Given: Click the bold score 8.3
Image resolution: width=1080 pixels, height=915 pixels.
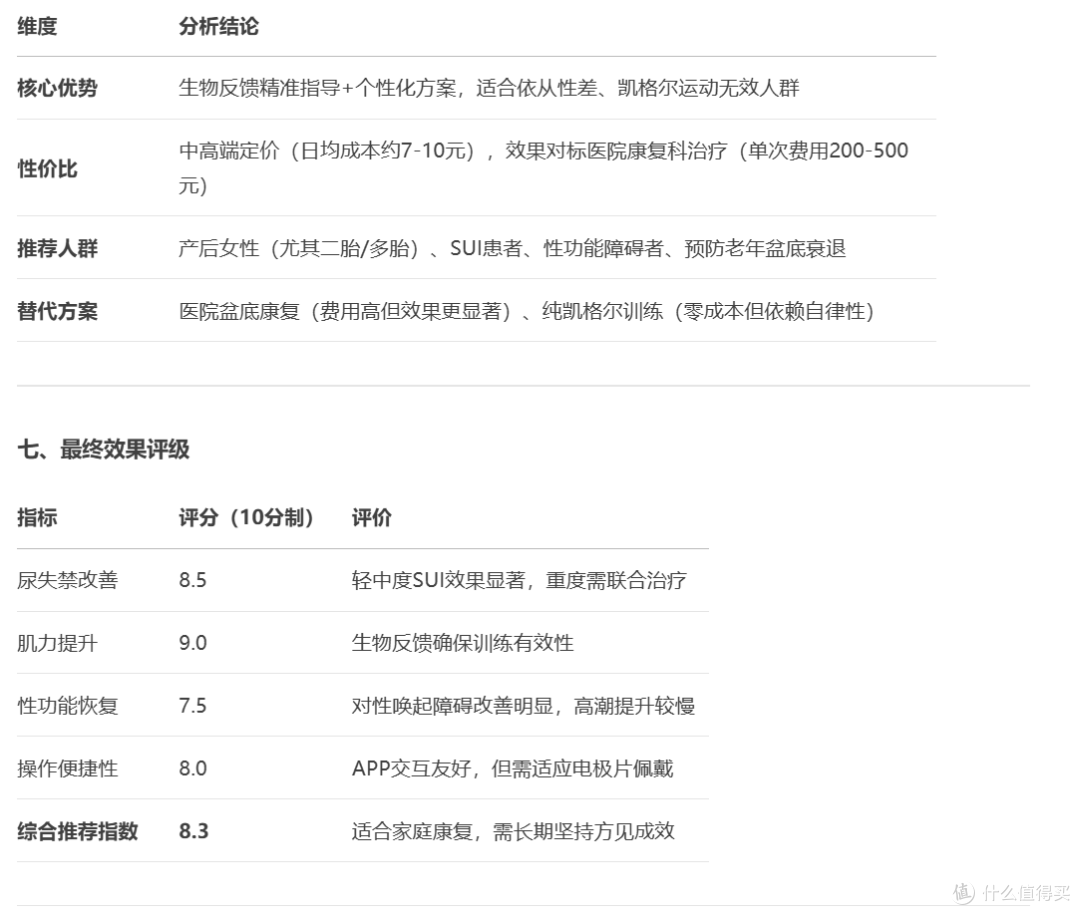Looking at the screenshot, I should (x=194, y=831).
